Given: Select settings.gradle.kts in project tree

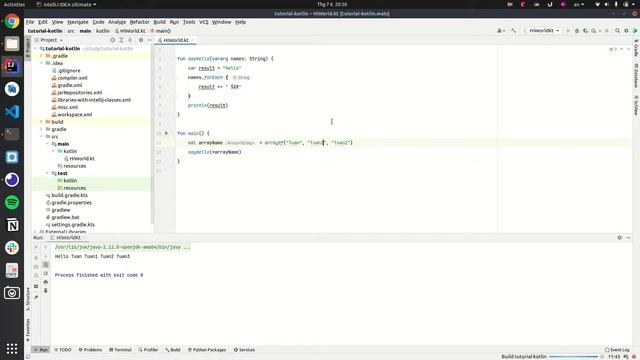Looking at the screenshot, I should pyautogui.click(x=73, y=225).
